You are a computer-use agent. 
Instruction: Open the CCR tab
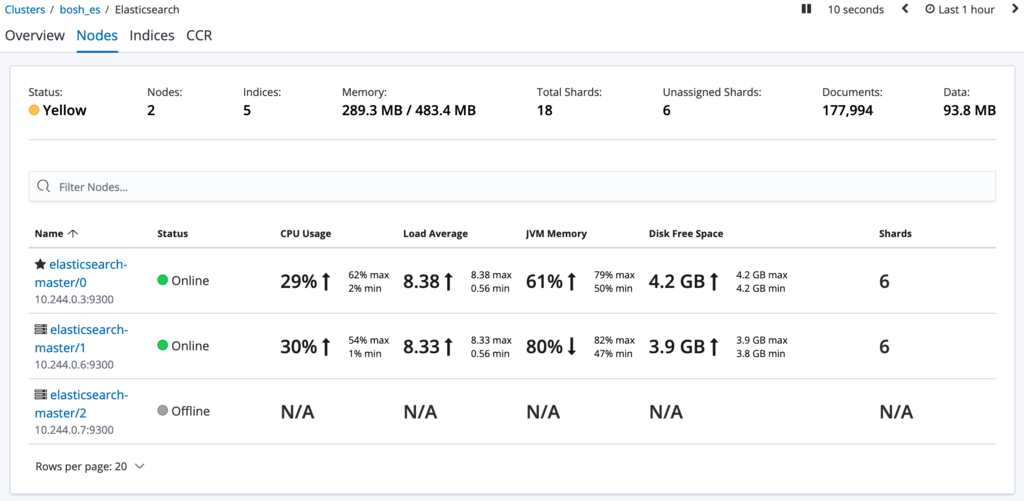click(x=199, y=35)
